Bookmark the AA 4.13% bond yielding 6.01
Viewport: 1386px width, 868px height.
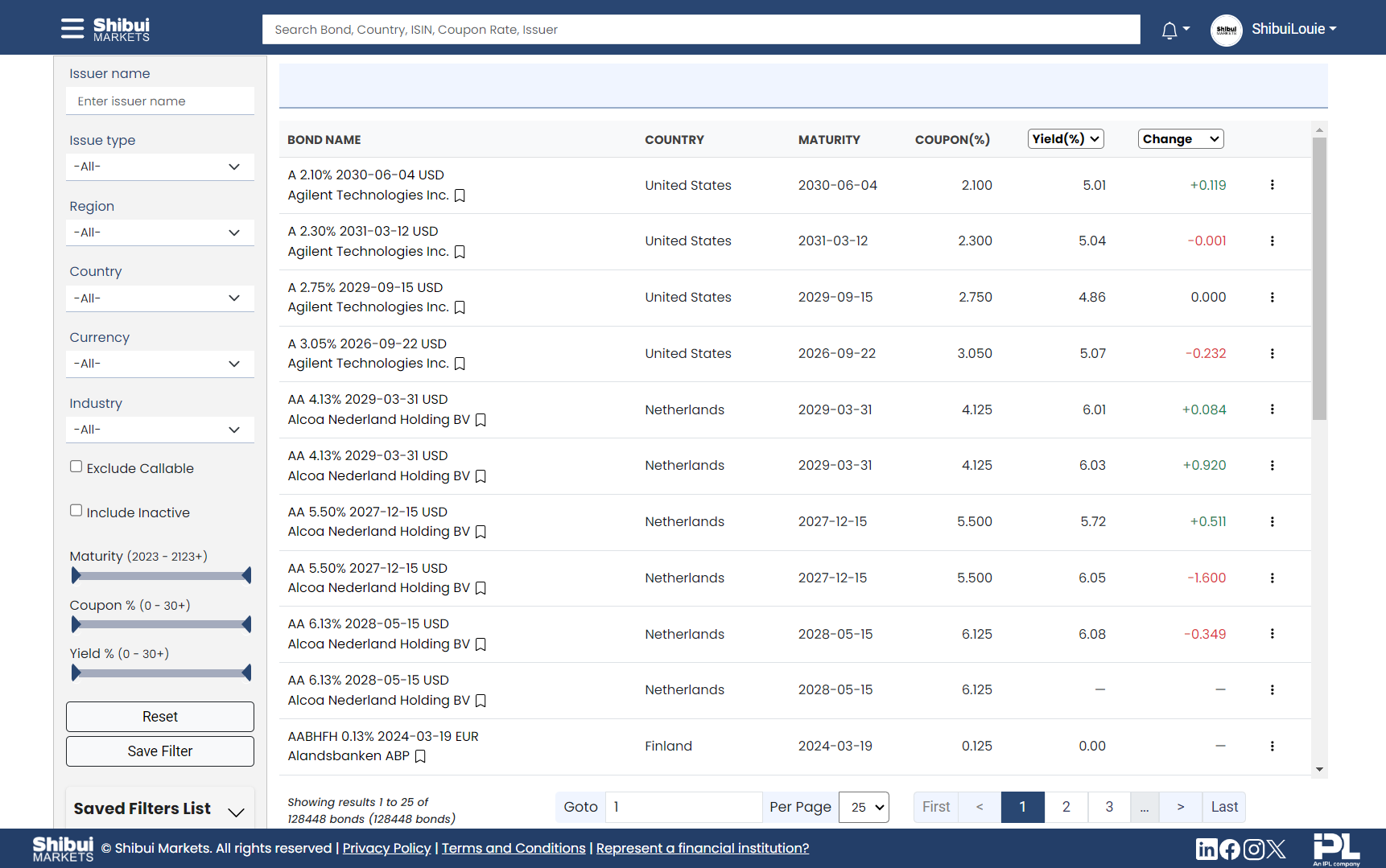click(481, 420)
